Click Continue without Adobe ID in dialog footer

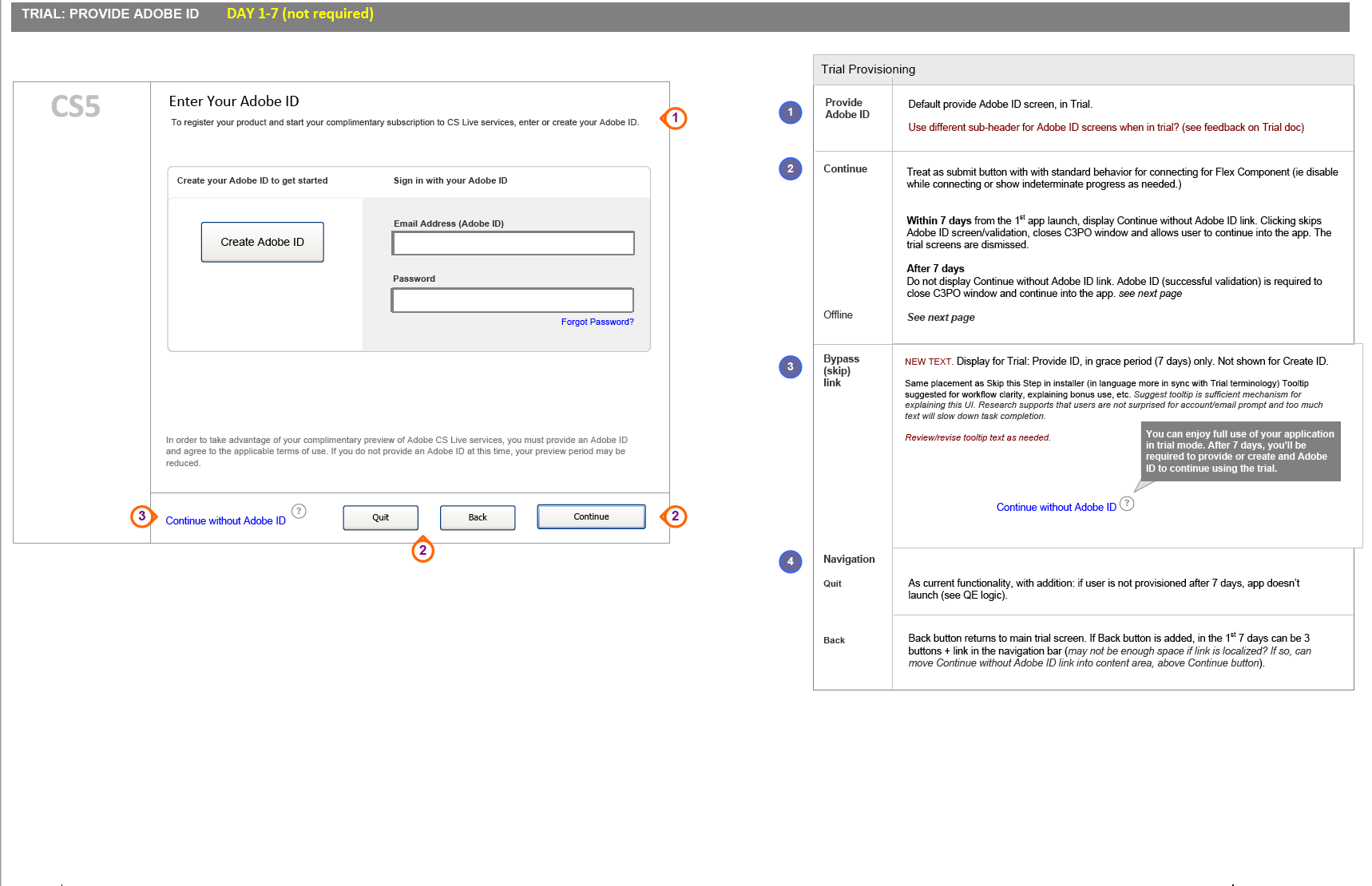tap(225, 520)
